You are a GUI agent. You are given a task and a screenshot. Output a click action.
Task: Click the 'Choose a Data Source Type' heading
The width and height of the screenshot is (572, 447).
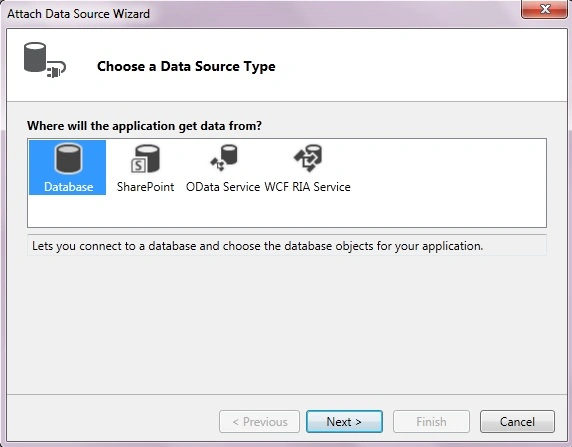(186, 66)
